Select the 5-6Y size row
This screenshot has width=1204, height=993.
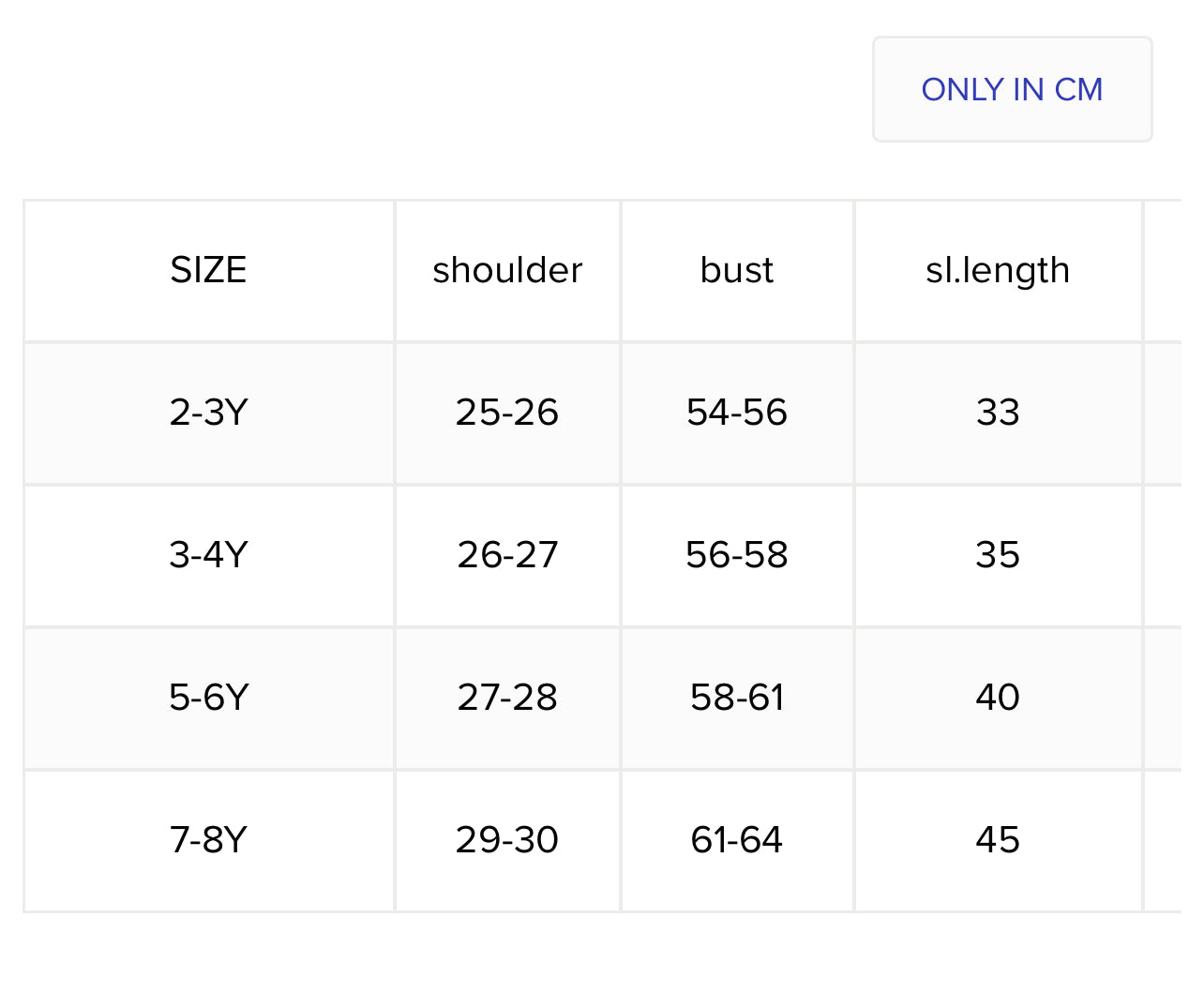(208, 698)
